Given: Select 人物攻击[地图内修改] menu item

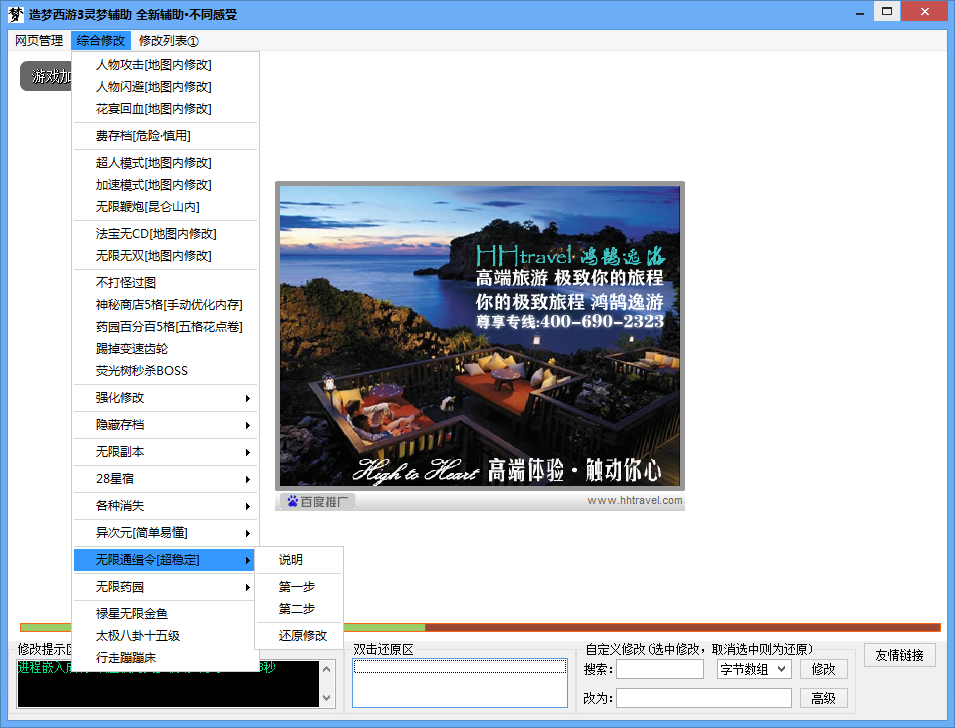Looking at the screenshot, I should coord(153,65).
